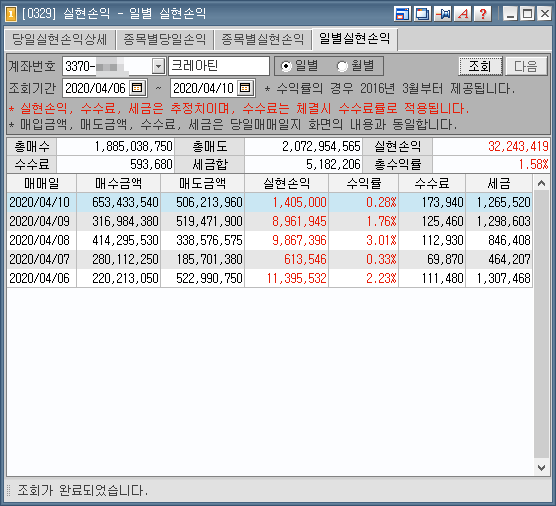Image resolution: width=556 pixels, height=506 pixels.
Task: Click the scrollbar down arrow in table
Action: pyautogui.click(x=541, y=468)
